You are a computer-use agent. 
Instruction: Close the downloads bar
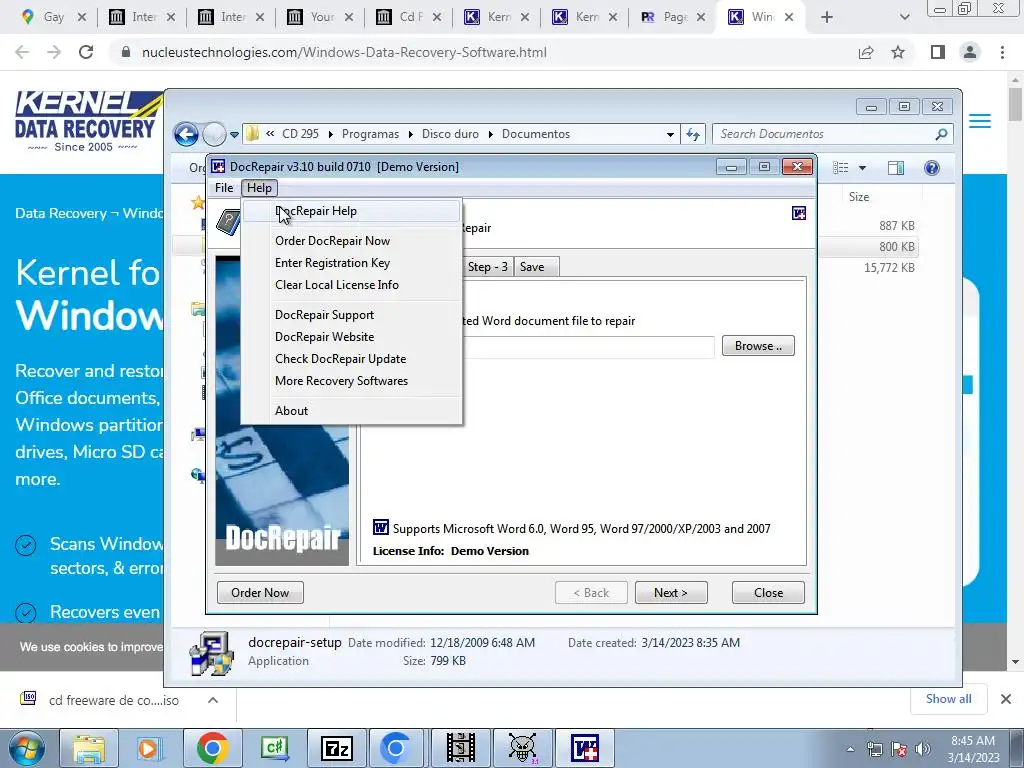pyautogui.click(x=1006, y=699)
